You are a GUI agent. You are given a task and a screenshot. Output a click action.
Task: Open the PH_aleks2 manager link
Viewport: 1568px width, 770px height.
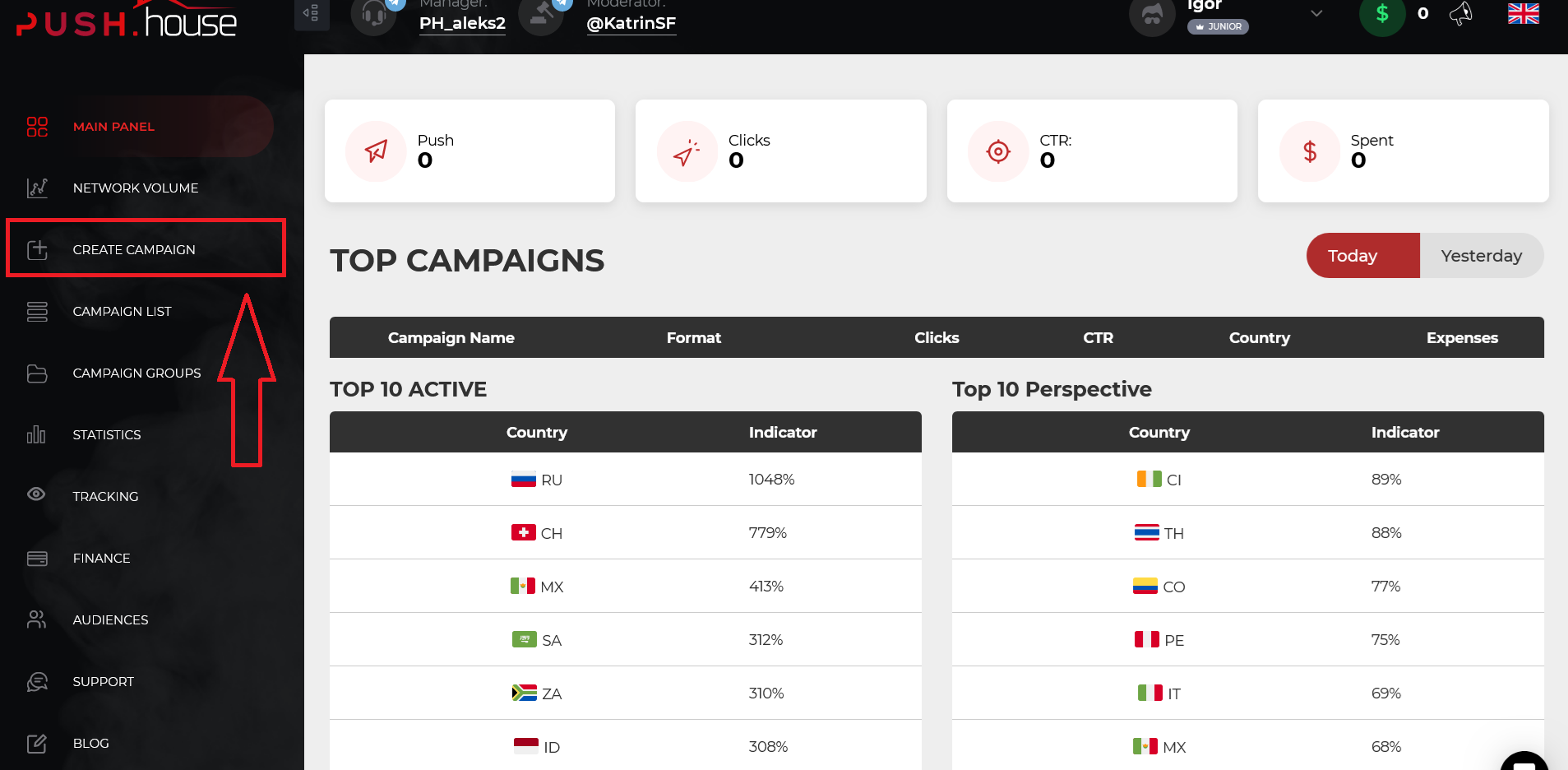(462, 23)
